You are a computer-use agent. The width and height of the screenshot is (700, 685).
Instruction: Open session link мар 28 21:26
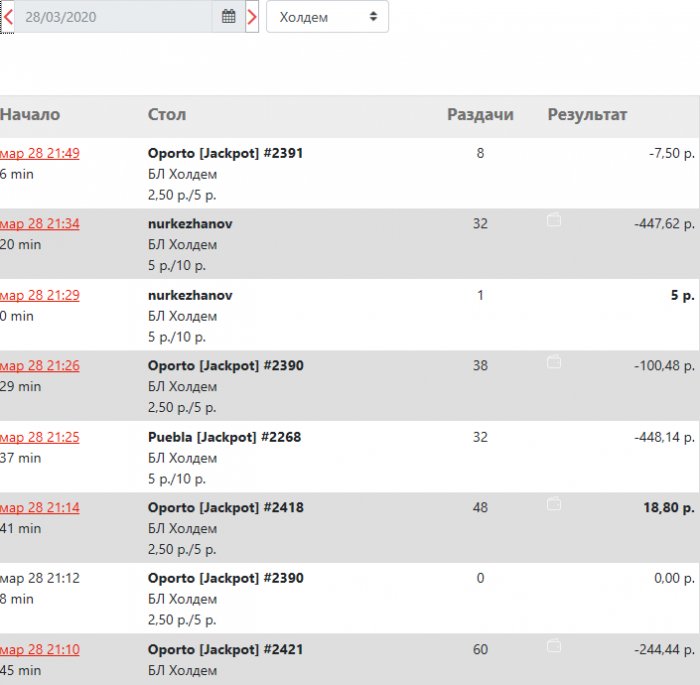click(x=40, y=366)
